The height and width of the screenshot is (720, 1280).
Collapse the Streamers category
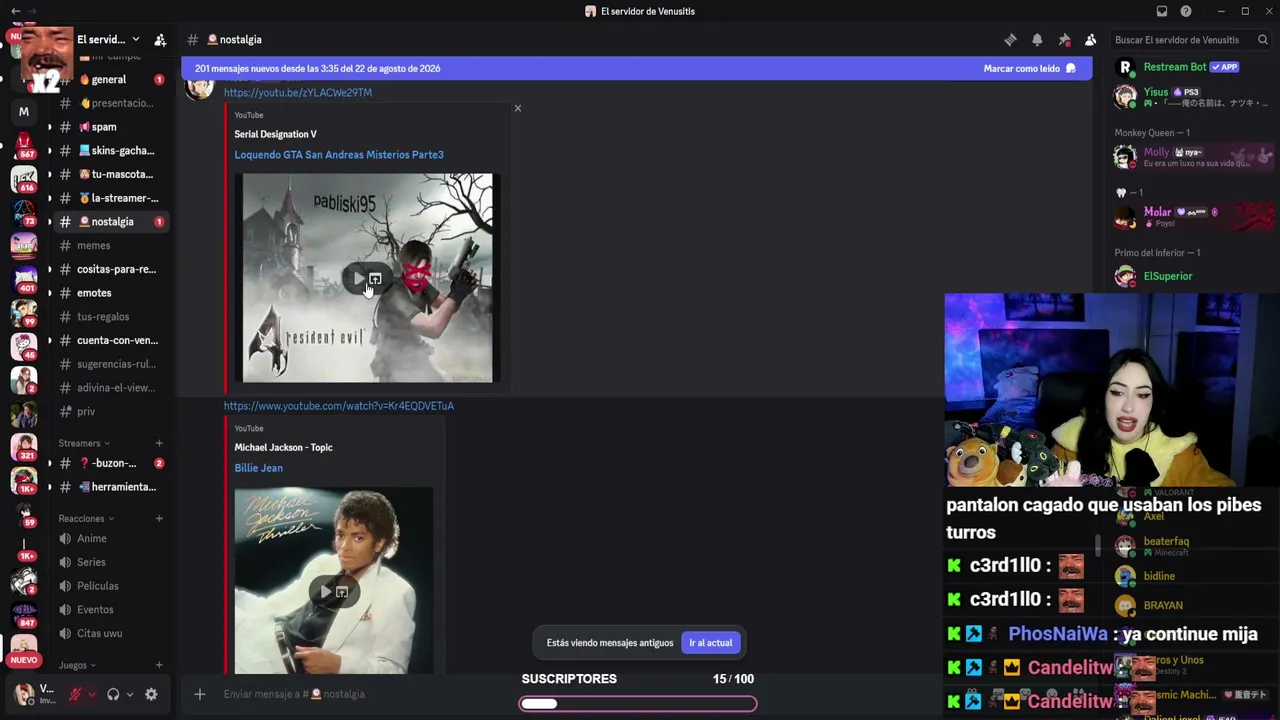pos(84,443)
